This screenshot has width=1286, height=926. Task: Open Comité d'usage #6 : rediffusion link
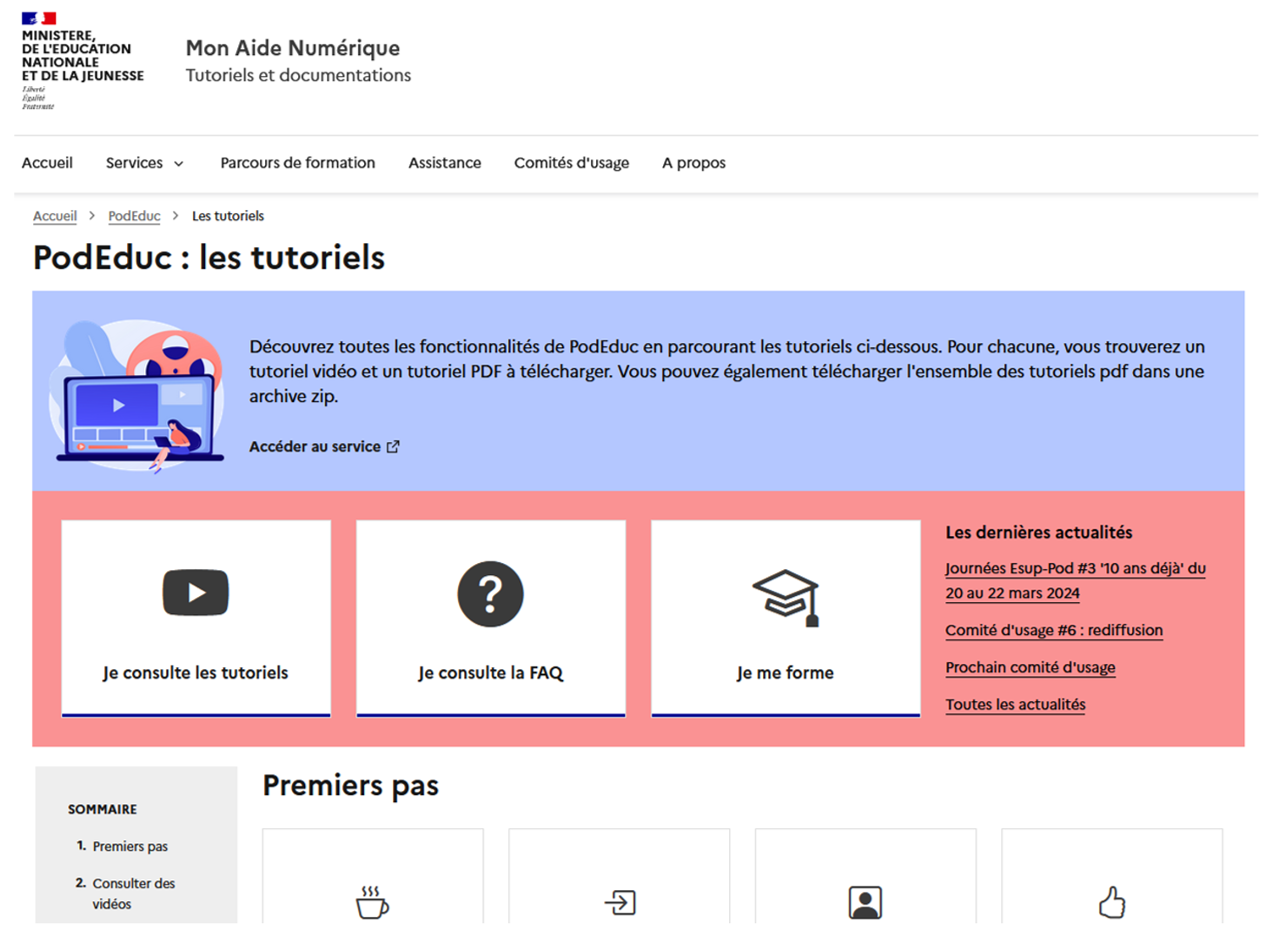click(x=1054, y=631)
